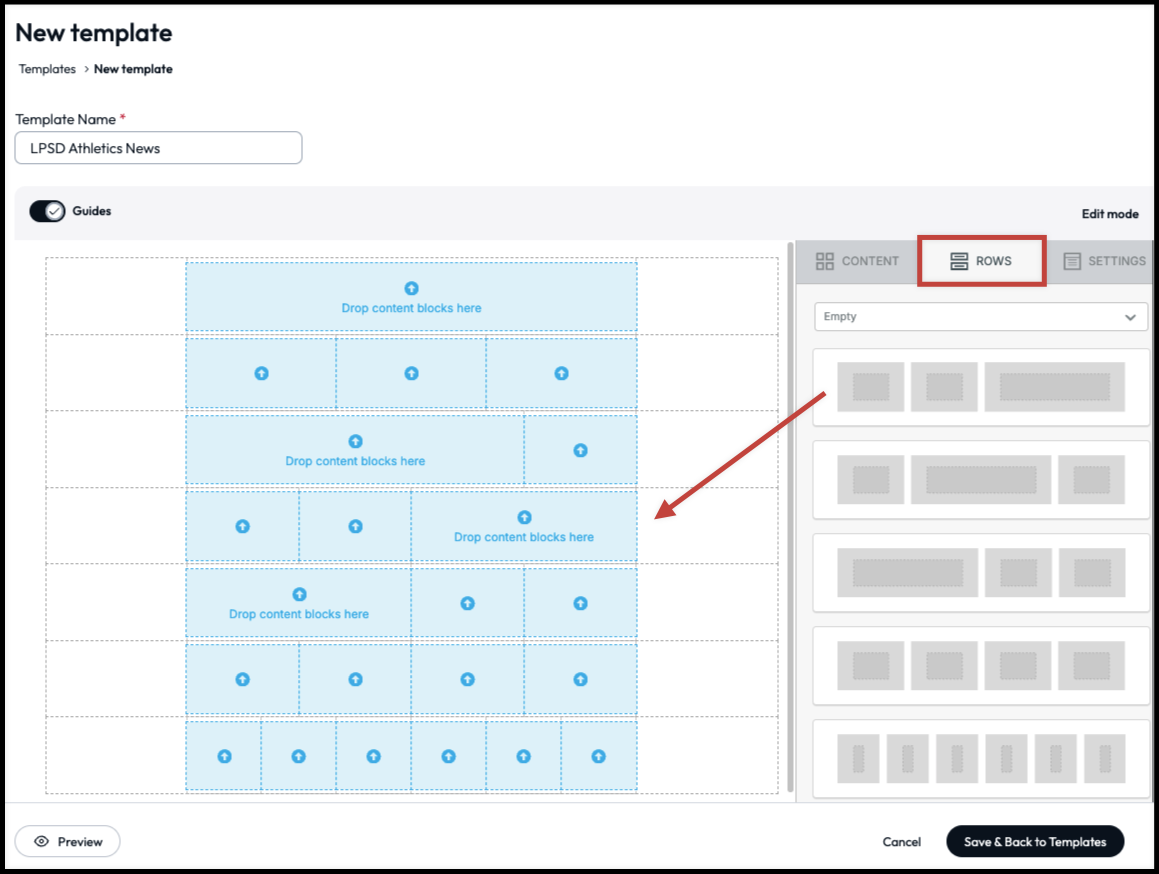The image size is (1159, 874).
Task: Select row layout with wide middle column
Action: (981, 480)
